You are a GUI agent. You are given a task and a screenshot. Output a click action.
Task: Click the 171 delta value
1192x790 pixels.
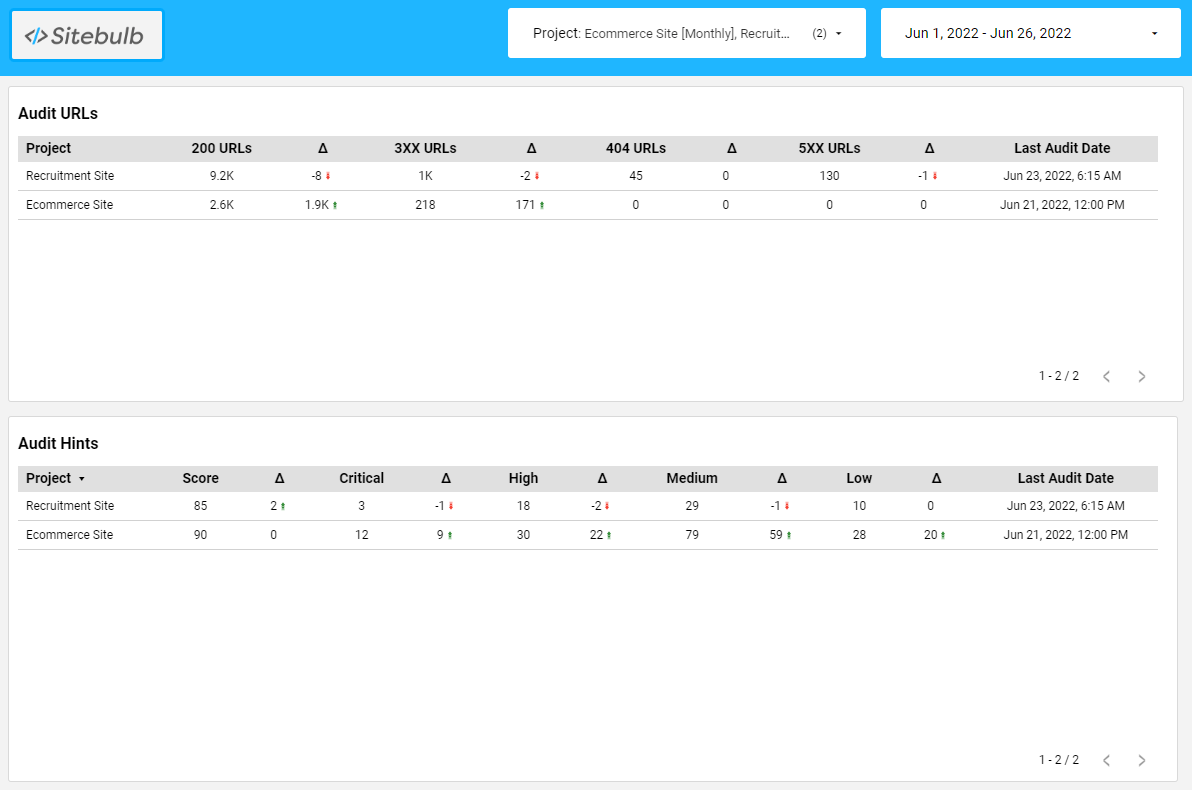(x=525, y=205)
